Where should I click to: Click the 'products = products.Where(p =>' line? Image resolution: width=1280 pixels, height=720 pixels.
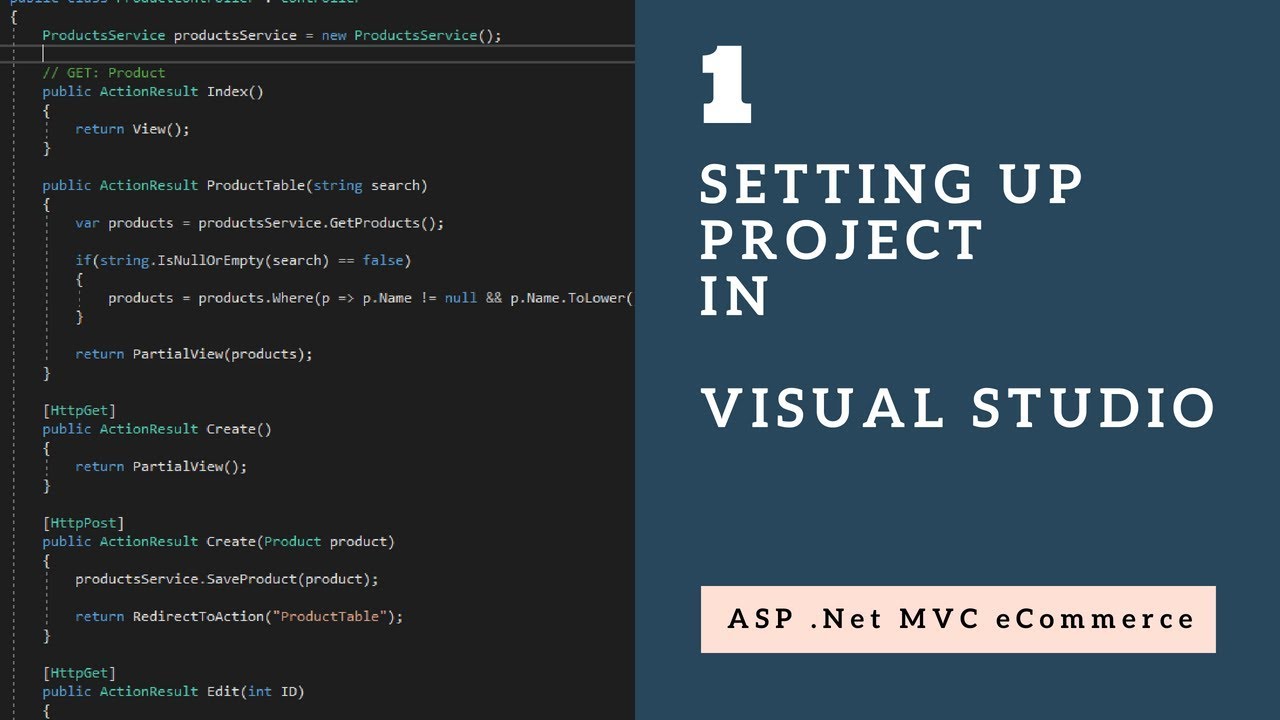pyautogui.click(x=371, y=298)
